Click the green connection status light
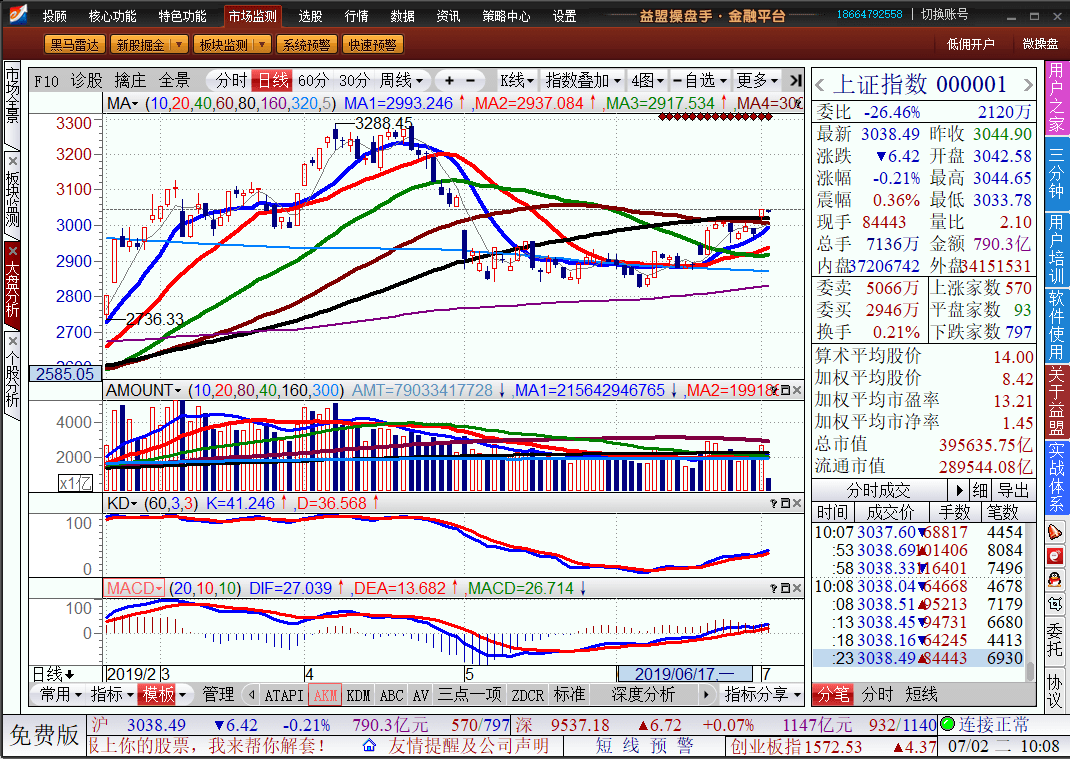The height and width of the screenshot is (759, 1070). pos(947,724)
